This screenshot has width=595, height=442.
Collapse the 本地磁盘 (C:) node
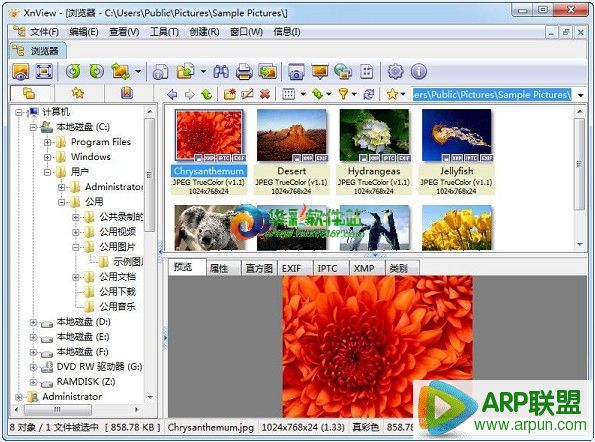(x=33, y=127)
